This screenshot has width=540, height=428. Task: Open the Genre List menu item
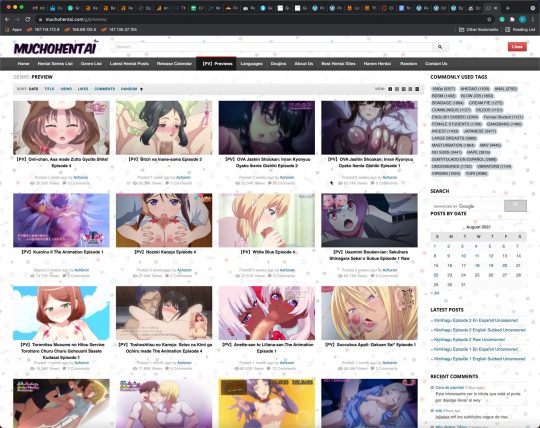(x=91, y=64)
